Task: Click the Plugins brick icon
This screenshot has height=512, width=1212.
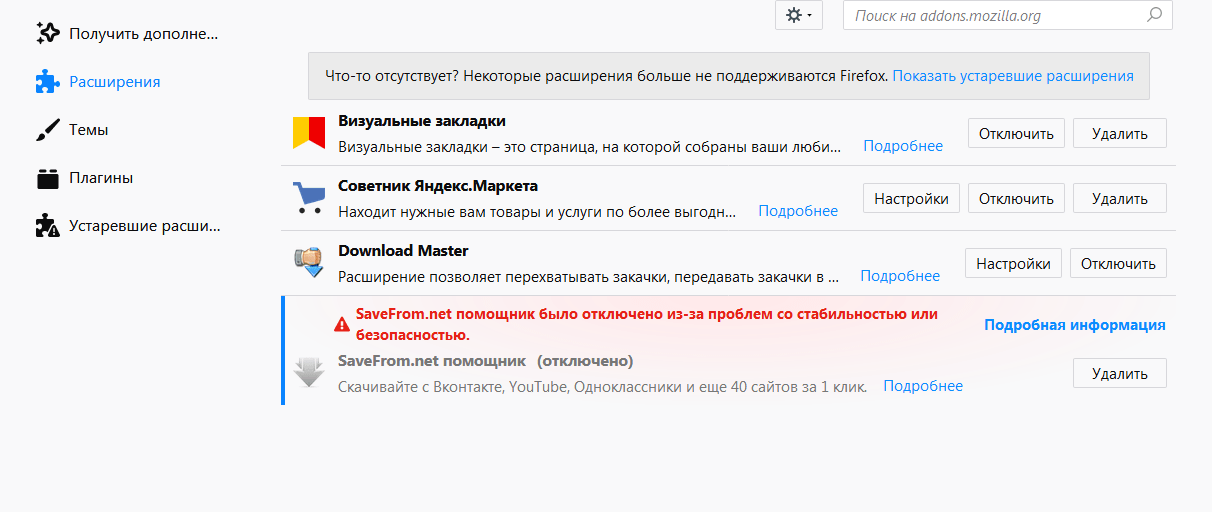Action: [47, 178]
